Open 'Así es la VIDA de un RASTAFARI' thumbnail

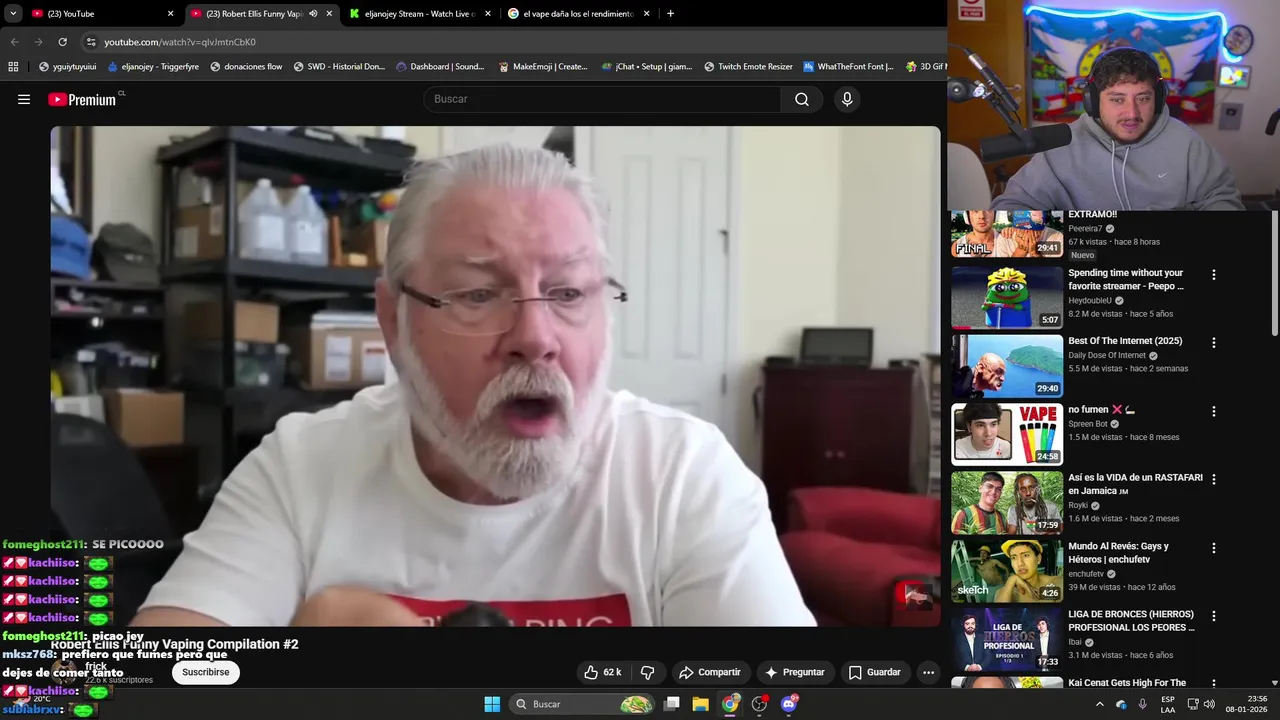(1007, 503)
